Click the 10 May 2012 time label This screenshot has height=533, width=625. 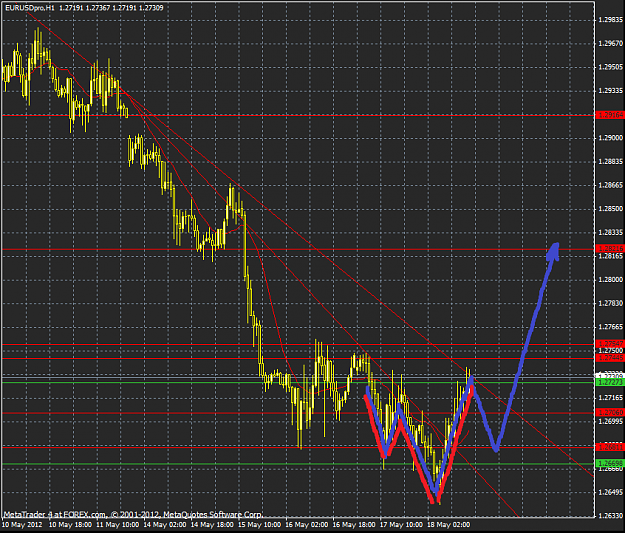click(x=22, y=524)
